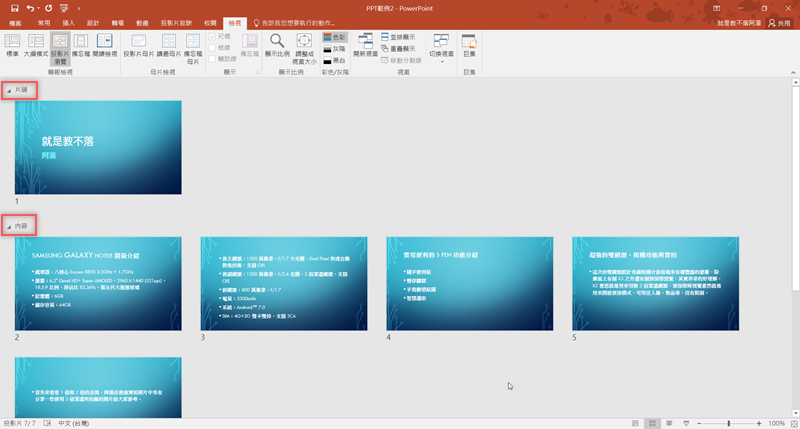Adjust the zoom slider in status bar
The width and height of the screenshot is (800, 429).
(x=728, y=423)
